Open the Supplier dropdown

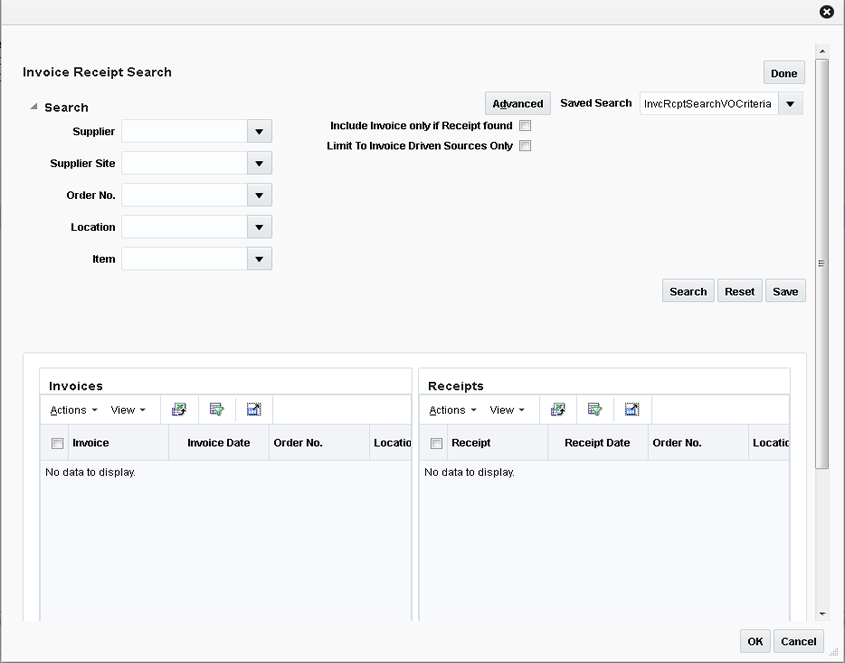click(259, 131)
